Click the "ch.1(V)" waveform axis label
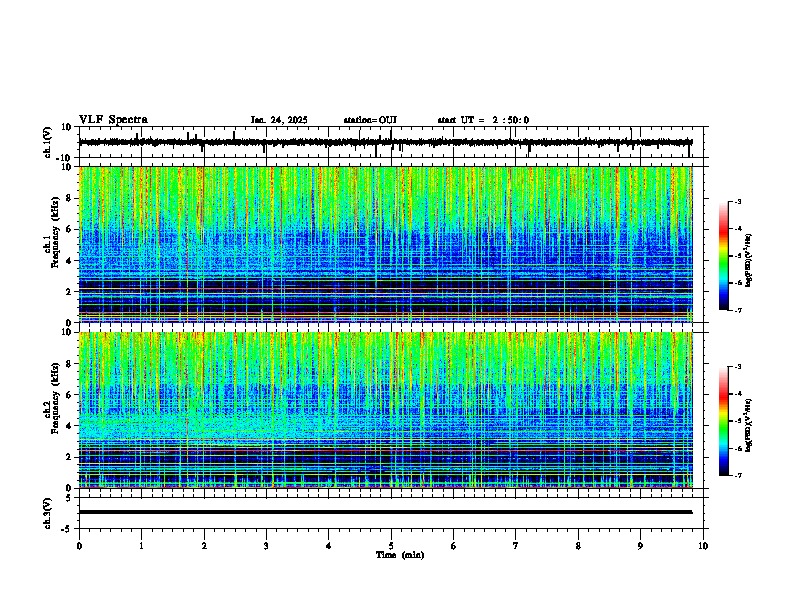 (48, 142)
